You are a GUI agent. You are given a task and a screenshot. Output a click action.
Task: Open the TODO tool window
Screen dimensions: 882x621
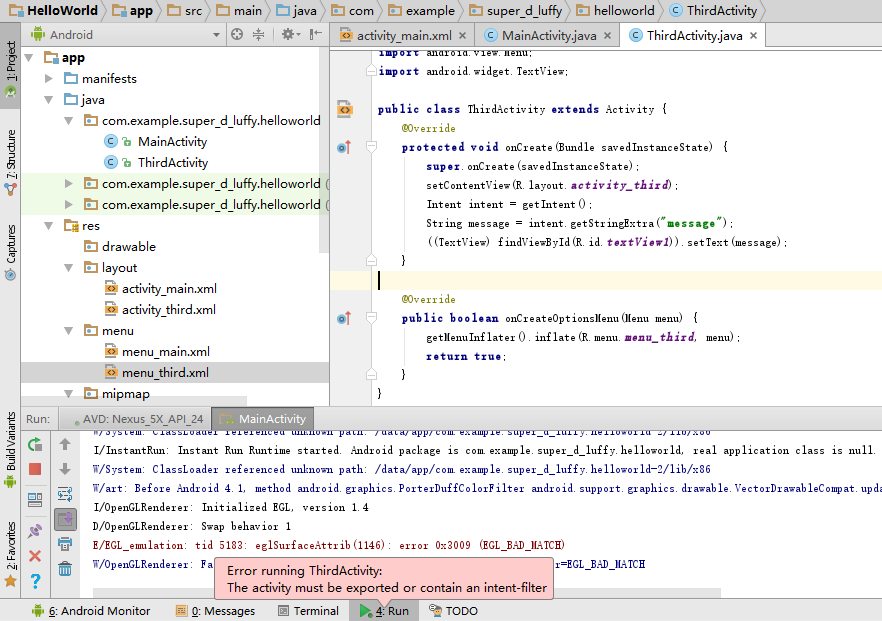[453, 611]
